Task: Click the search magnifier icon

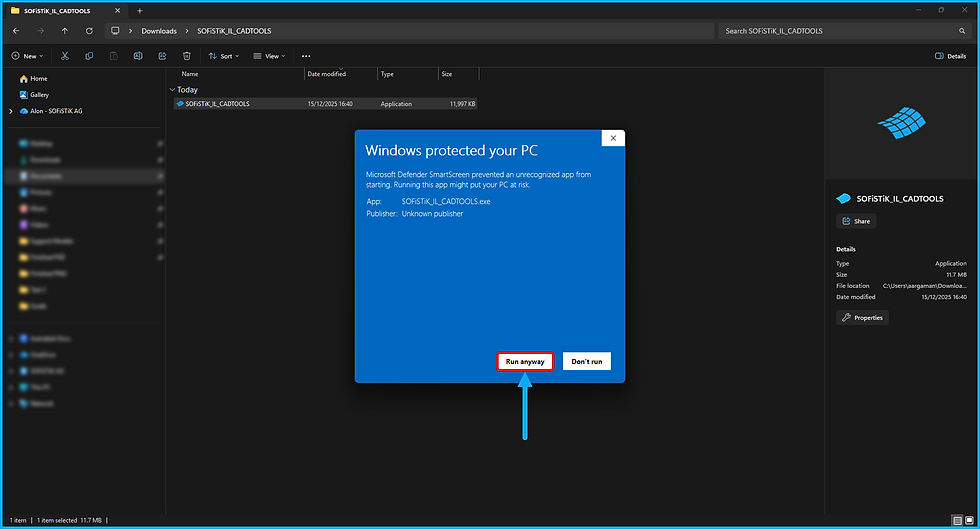Action: (962, 31)
